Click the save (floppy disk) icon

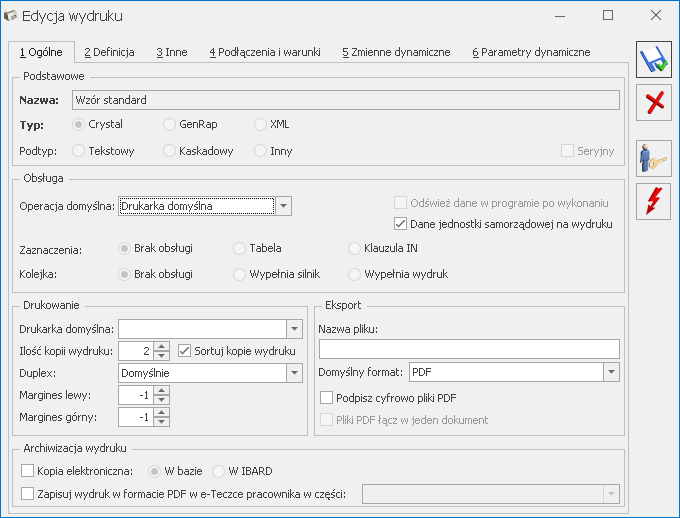(x=655, y=60)
